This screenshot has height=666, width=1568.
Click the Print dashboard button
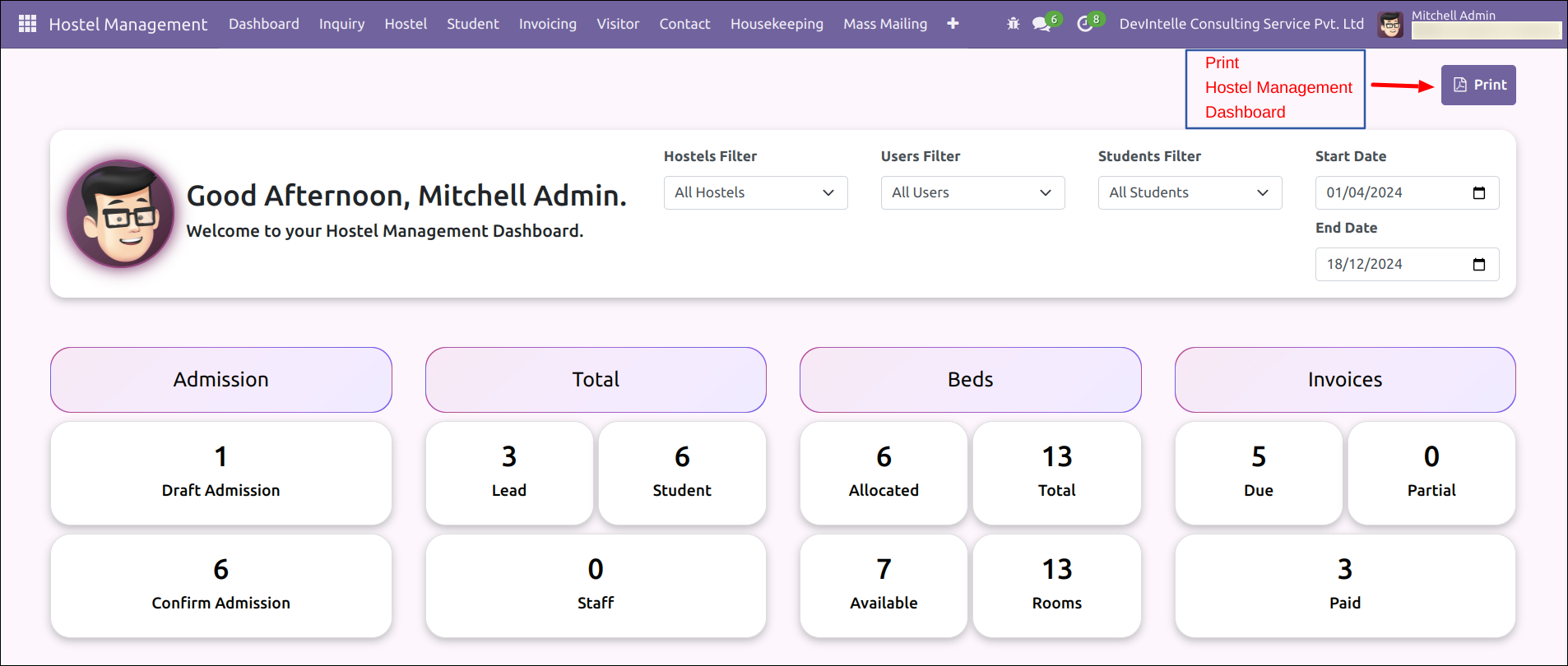[x=1478, y=85]
